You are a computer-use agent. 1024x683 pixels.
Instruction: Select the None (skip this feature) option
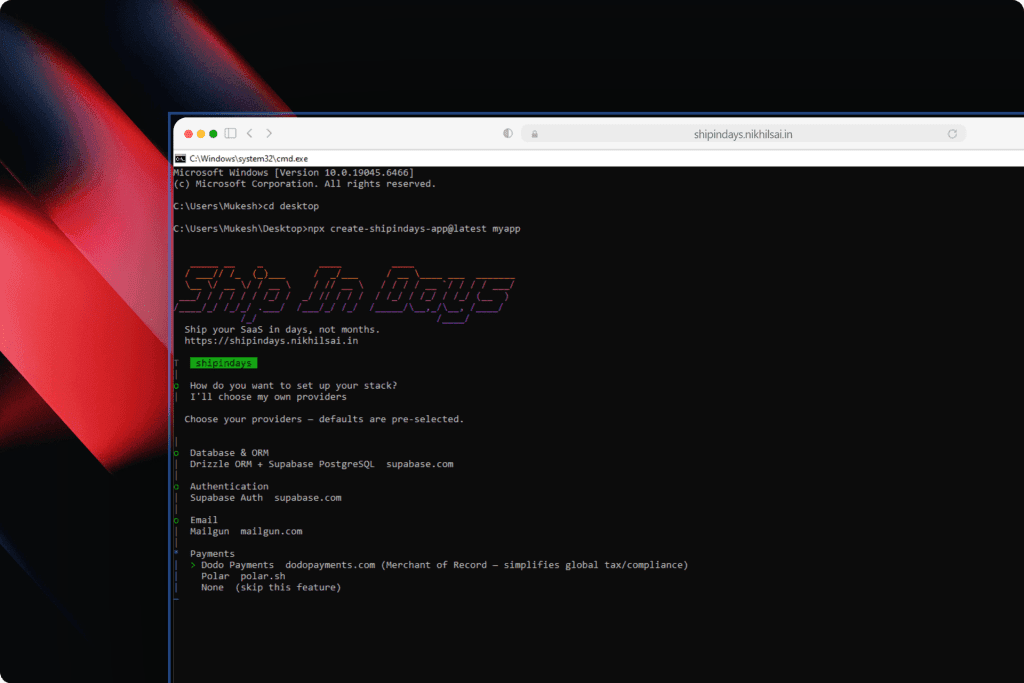tap(270, 587)
